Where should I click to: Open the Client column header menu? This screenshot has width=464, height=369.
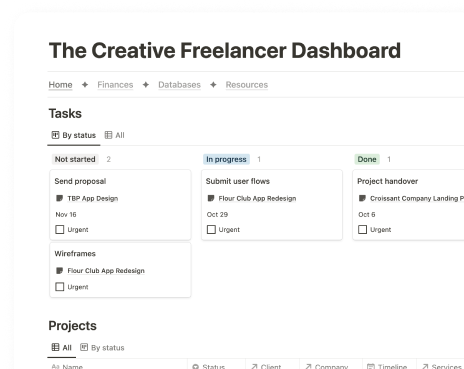click(272, 365)
